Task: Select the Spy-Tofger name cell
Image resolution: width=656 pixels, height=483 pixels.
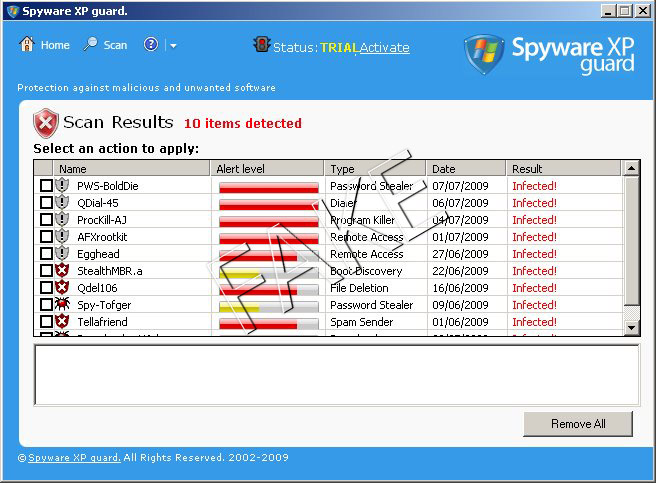Action: click(x=104, y=305)
